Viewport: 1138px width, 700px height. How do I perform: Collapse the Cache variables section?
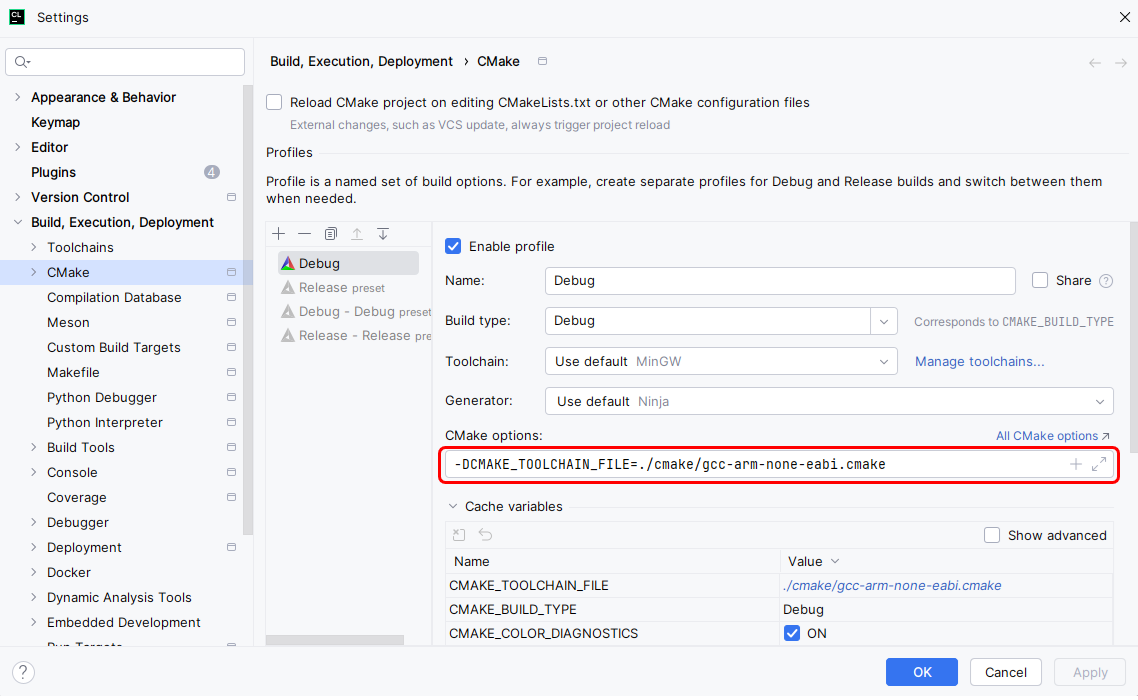point(452,507)
